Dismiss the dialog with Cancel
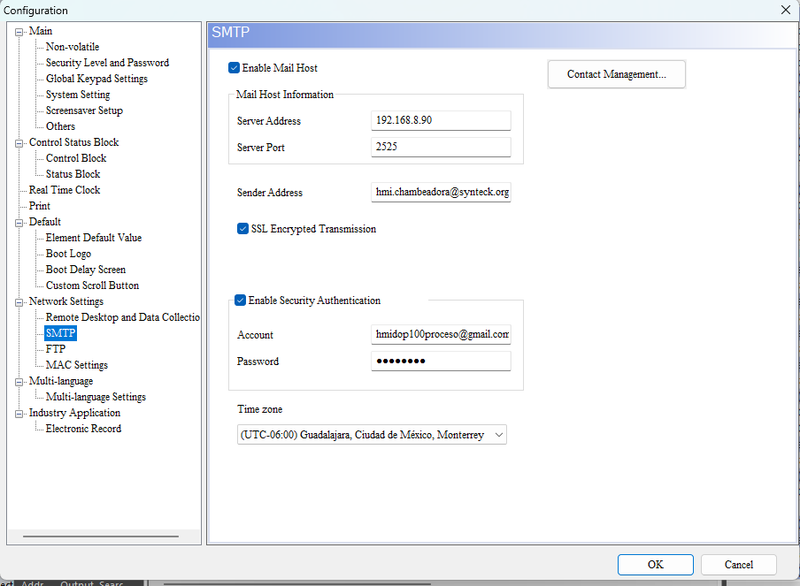Viewport: 800px width, 586px height. click(x=738, y=564)
